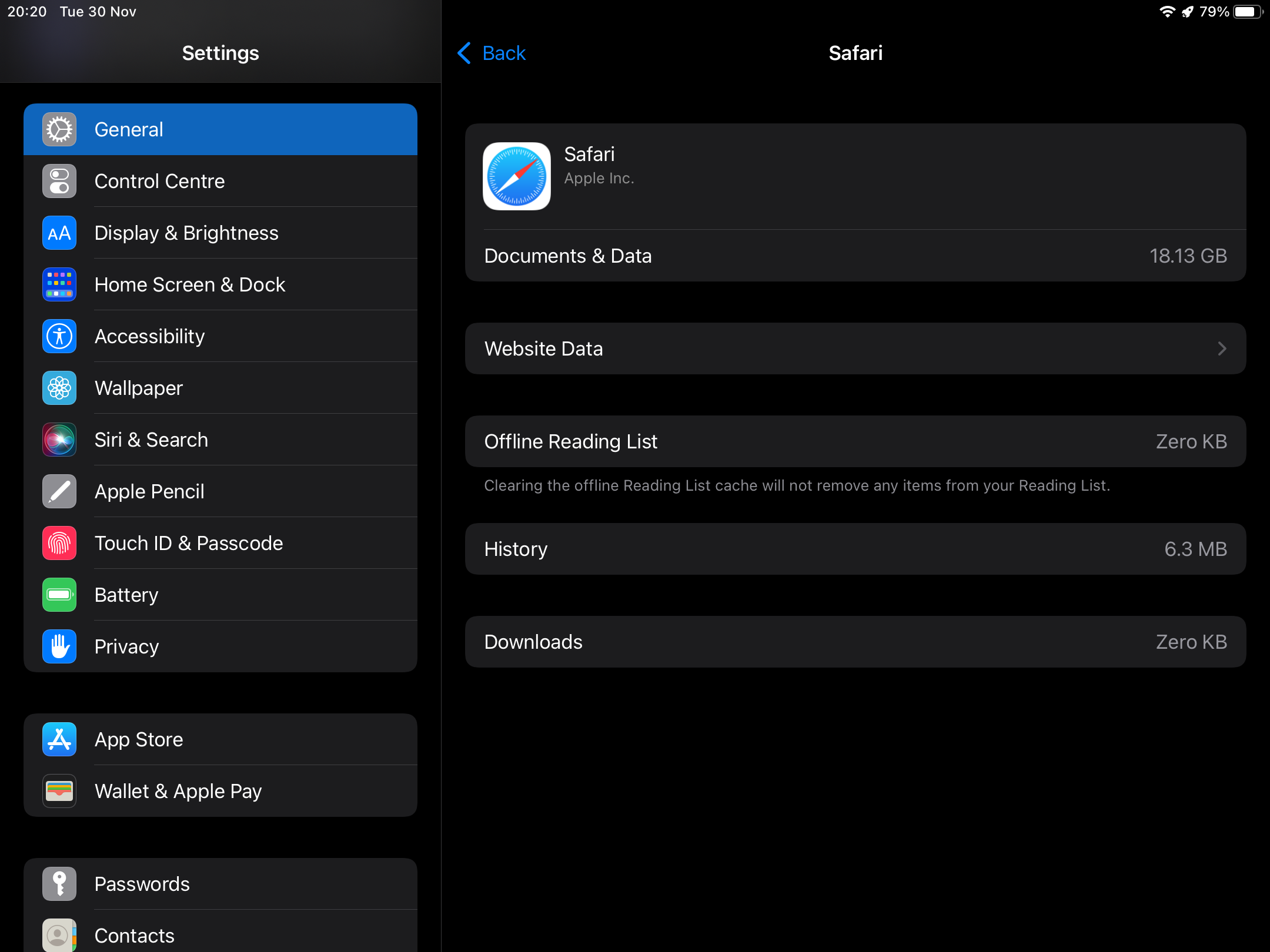Open Passwords label in sidebar

pos(142,884)
